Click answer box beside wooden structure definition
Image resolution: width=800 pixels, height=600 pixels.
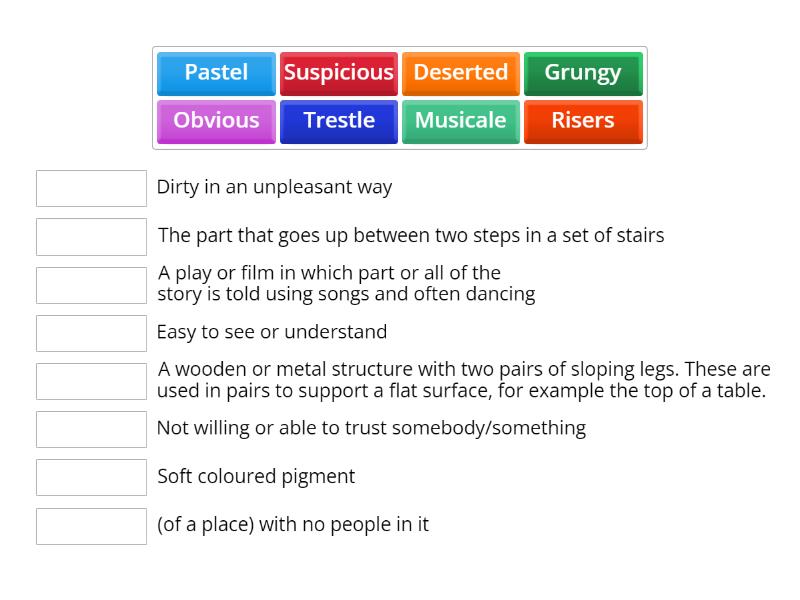pyautogui.click(x=91, y=381)
